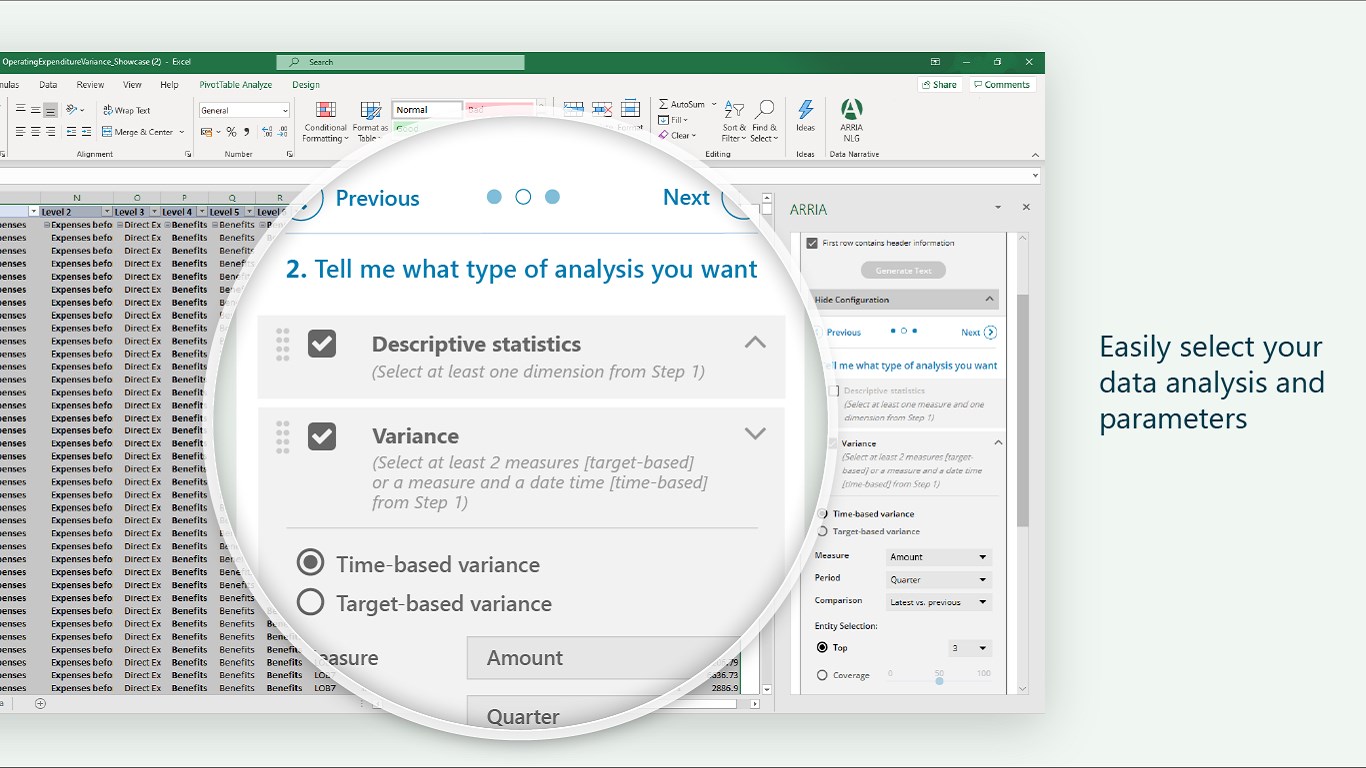This screenshot has height=768, width=1366.
Task: Open the View ribbon tab
Action: click(x=132, y=85)
